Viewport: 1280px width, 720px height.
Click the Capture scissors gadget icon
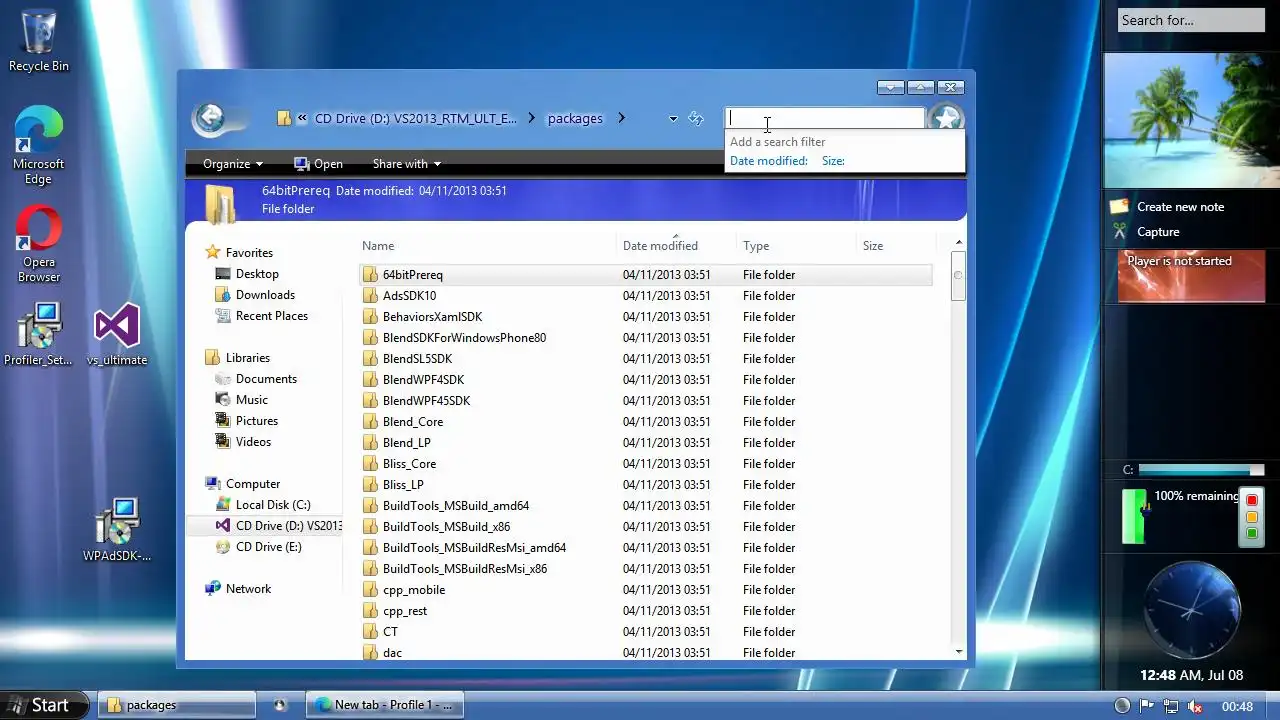tap(1120, 232)
